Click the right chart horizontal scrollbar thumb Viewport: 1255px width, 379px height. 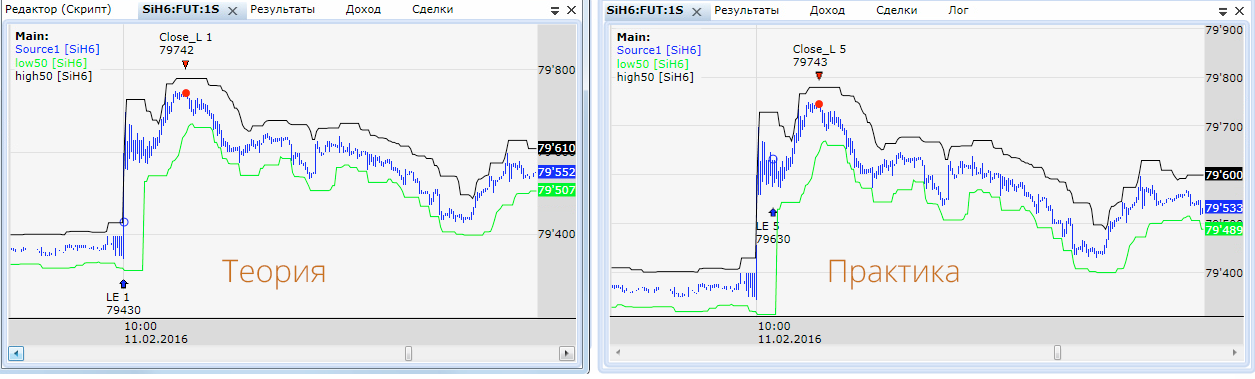tap(1058, 352)
